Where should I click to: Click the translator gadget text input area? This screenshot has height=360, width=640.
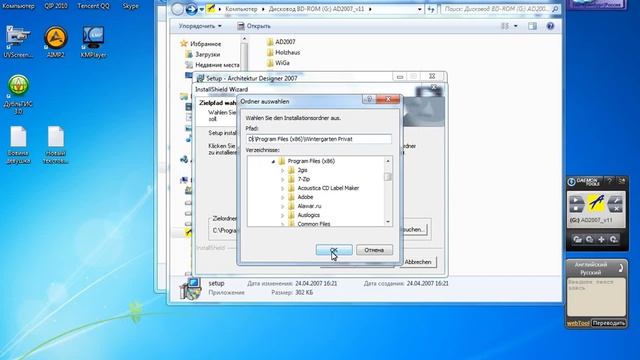[596, 297]
